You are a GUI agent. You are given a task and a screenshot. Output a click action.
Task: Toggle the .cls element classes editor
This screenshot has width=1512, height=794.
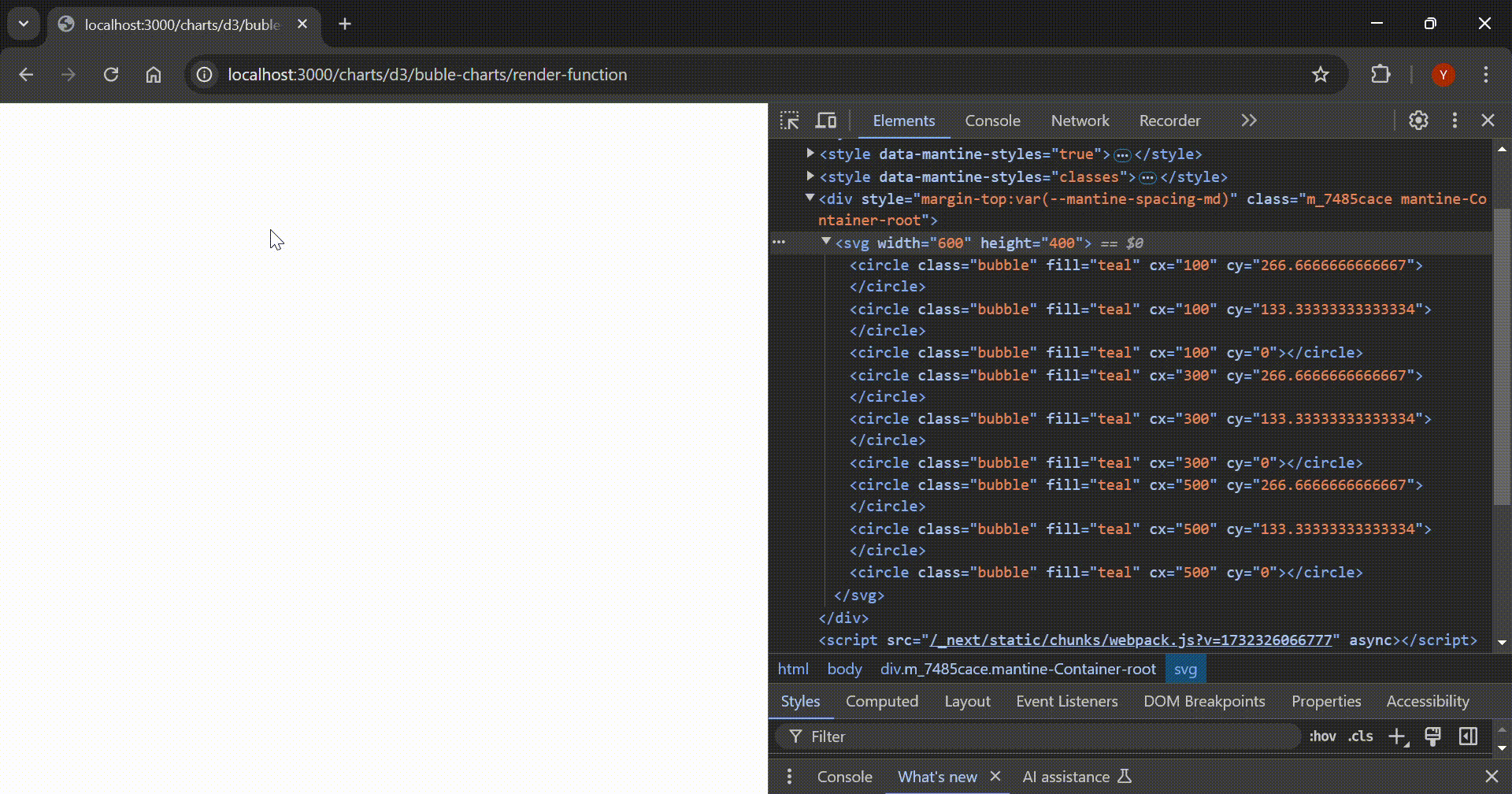1359,736
